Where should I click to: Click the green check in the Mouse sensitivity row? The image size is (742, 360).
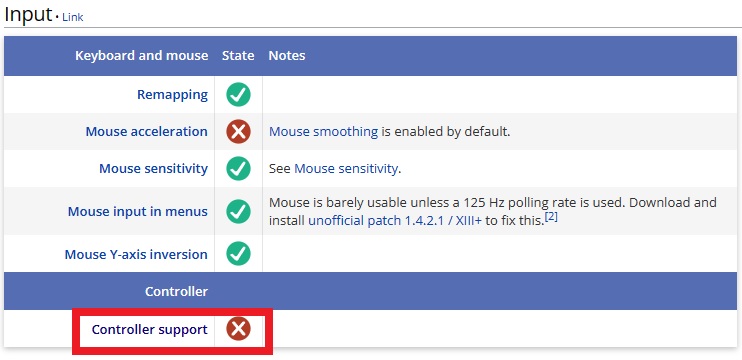(x=238, y=168)
